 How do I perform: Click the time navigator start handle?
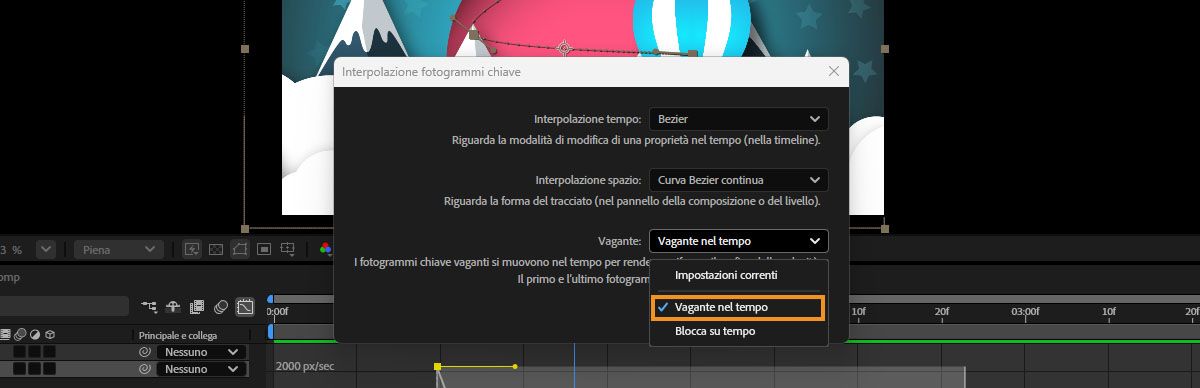pyautogui.click(x=270, y=299)
